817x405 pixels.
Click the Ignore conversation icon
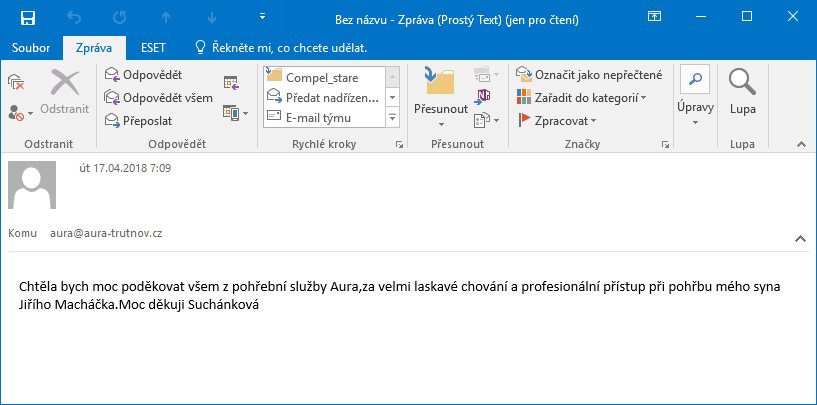tap(16, 82)
